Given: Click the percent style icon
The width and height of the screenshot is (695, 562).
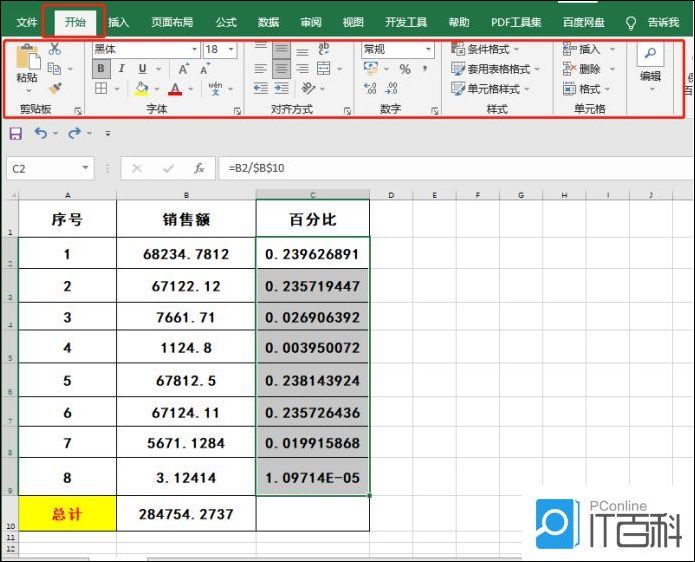Looking at the screenshot, I should tap(405, 69).
